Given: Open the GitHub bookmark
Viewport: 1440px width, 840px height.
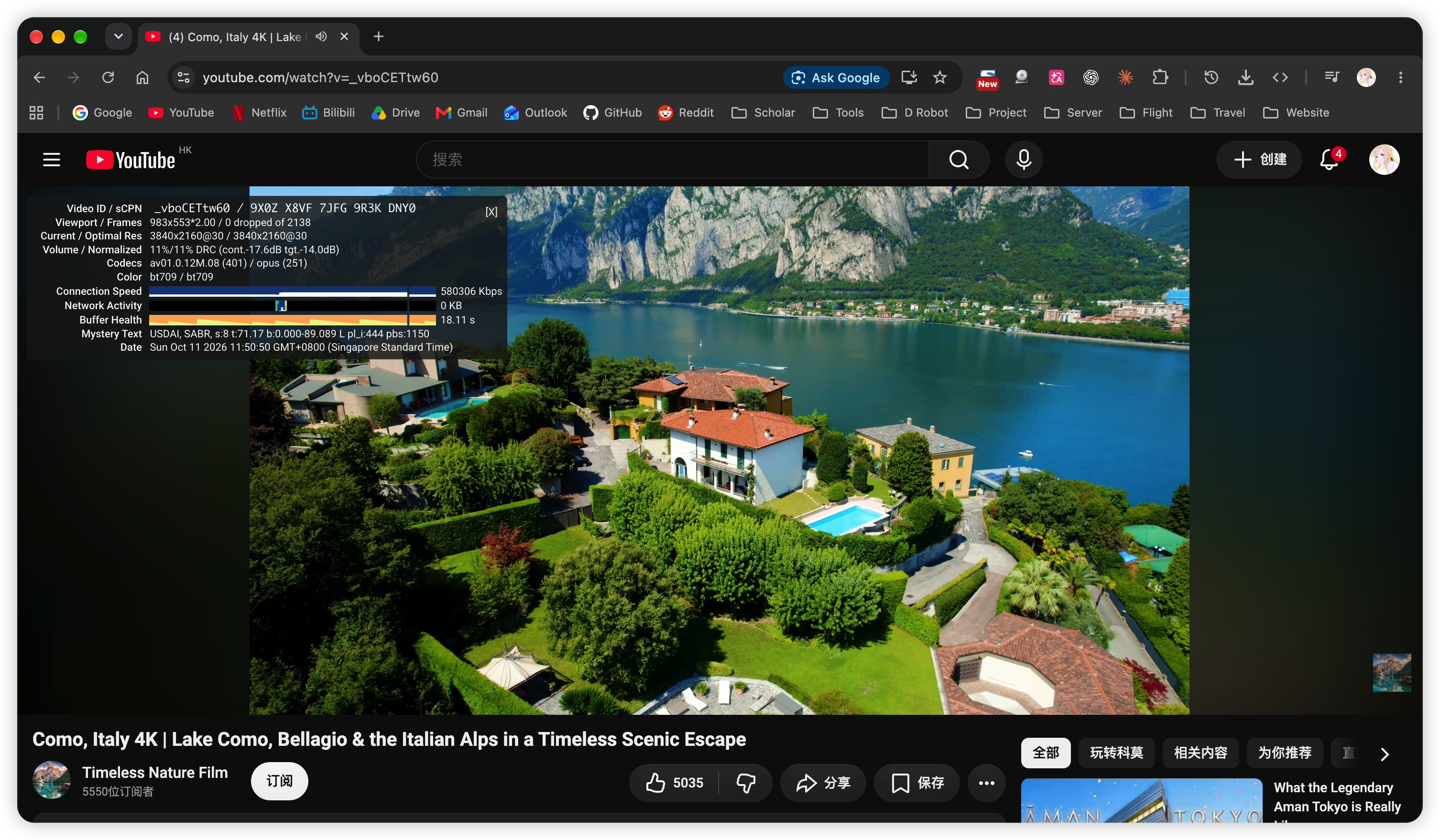Looking at the screenshot, I should tap(612, 112).
